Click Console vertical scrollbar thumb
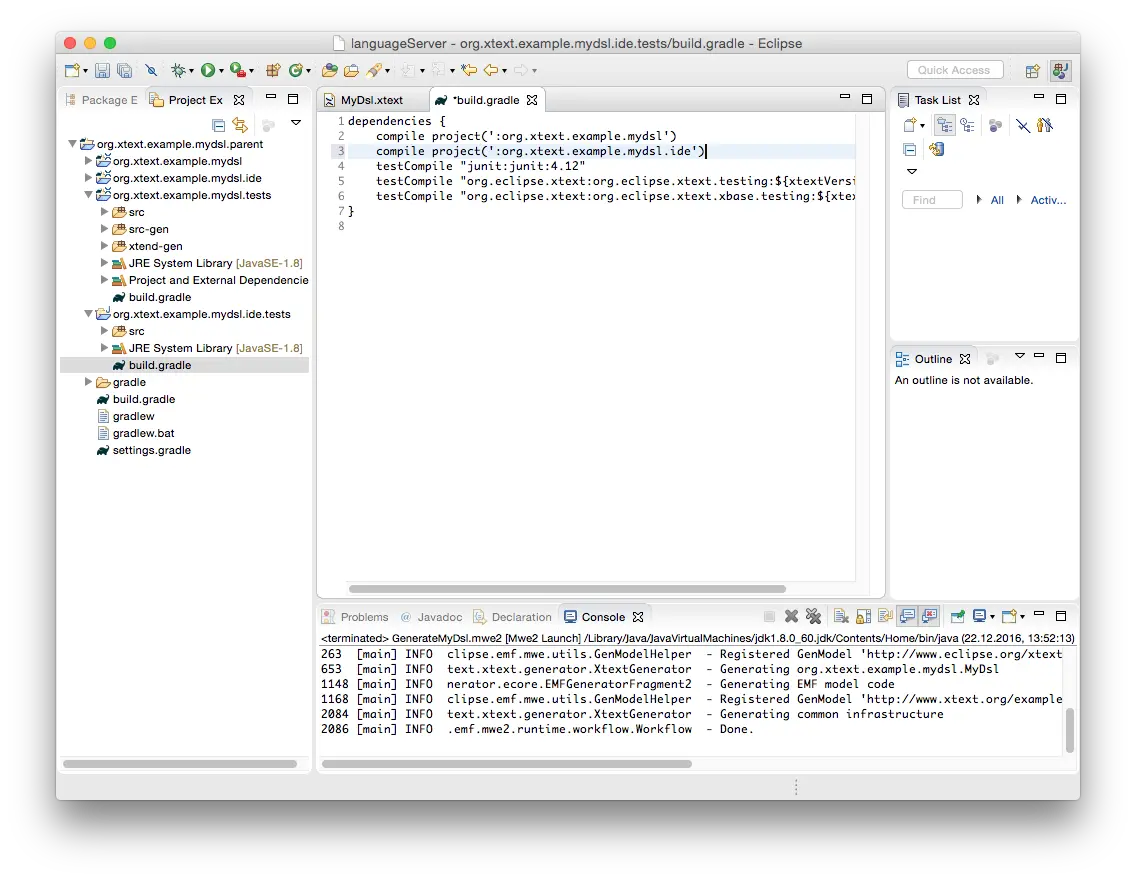This screenshot has height=880, width=1136. (x=1069, y=730)
